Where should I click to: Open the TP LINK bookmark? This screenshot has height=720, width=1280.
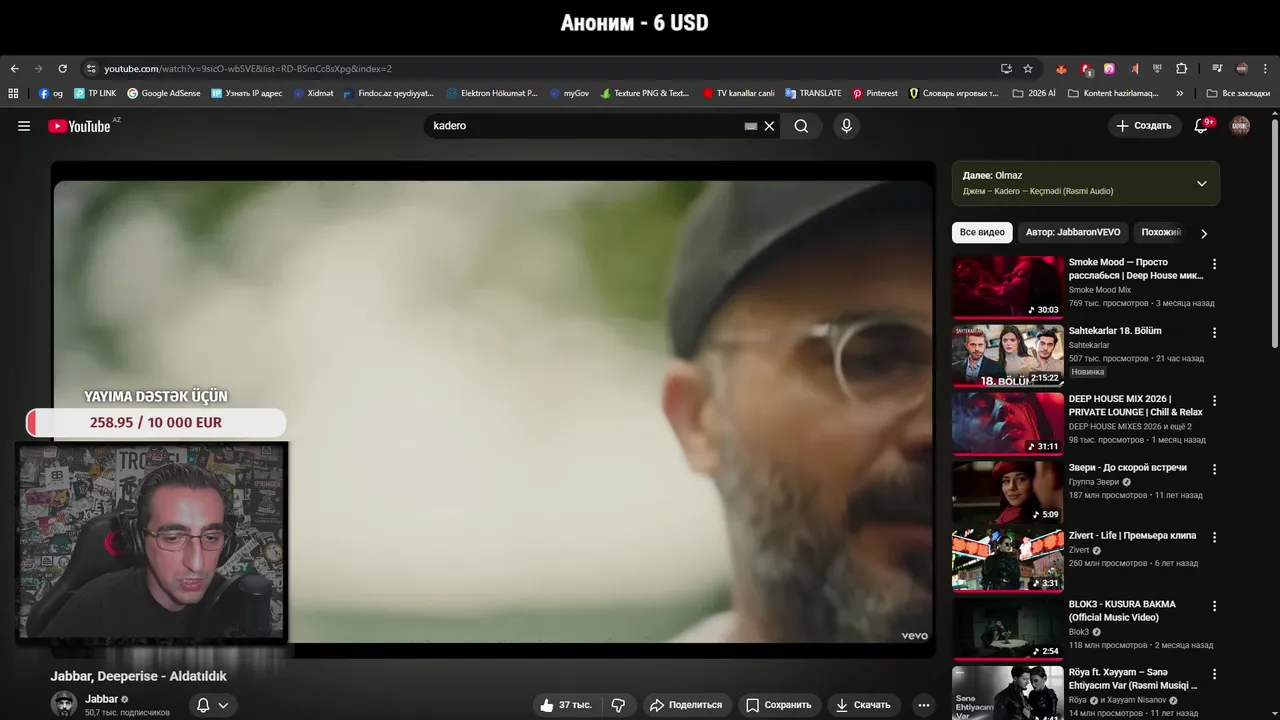[95, 93]
